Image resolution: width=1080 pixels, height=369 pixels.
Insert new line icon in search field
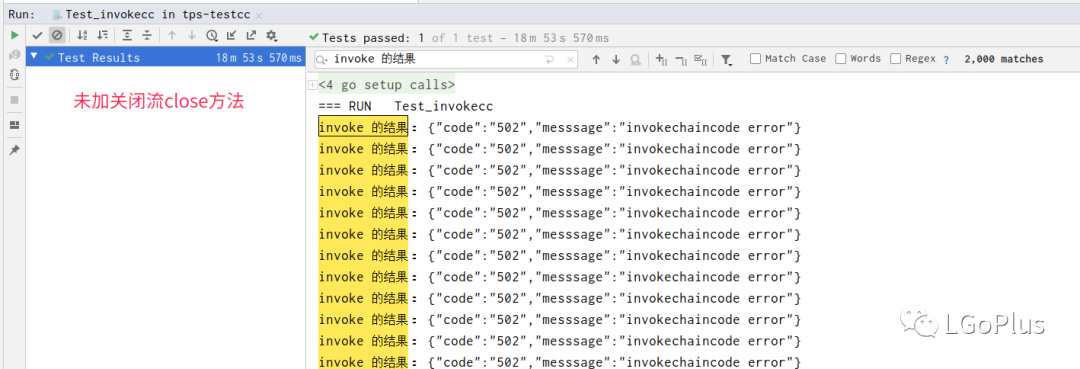point(550,60)
